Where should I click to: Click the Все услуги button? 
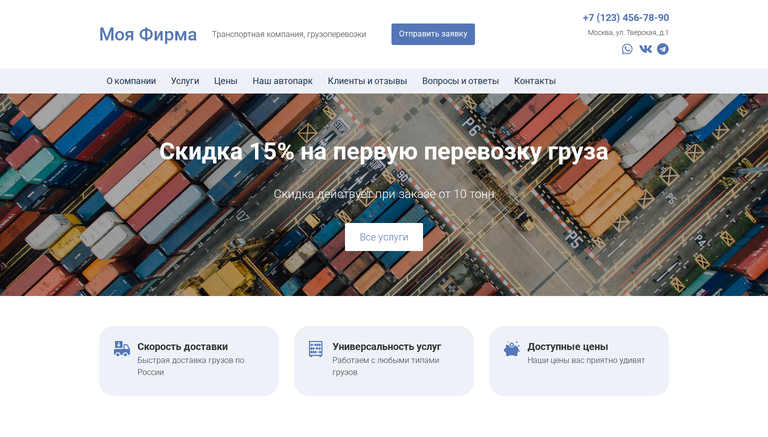click(384, 237)
